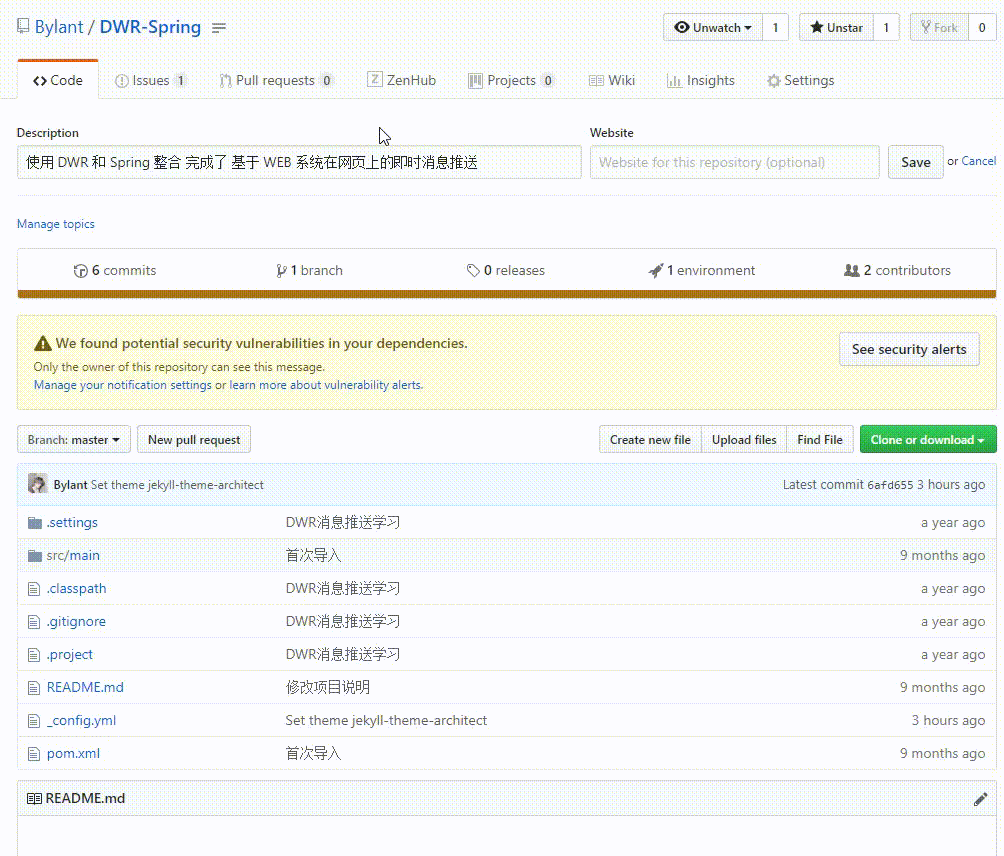1004x856 pixels.
Task: Open the Insights tab
Action: tap(701, 80)
